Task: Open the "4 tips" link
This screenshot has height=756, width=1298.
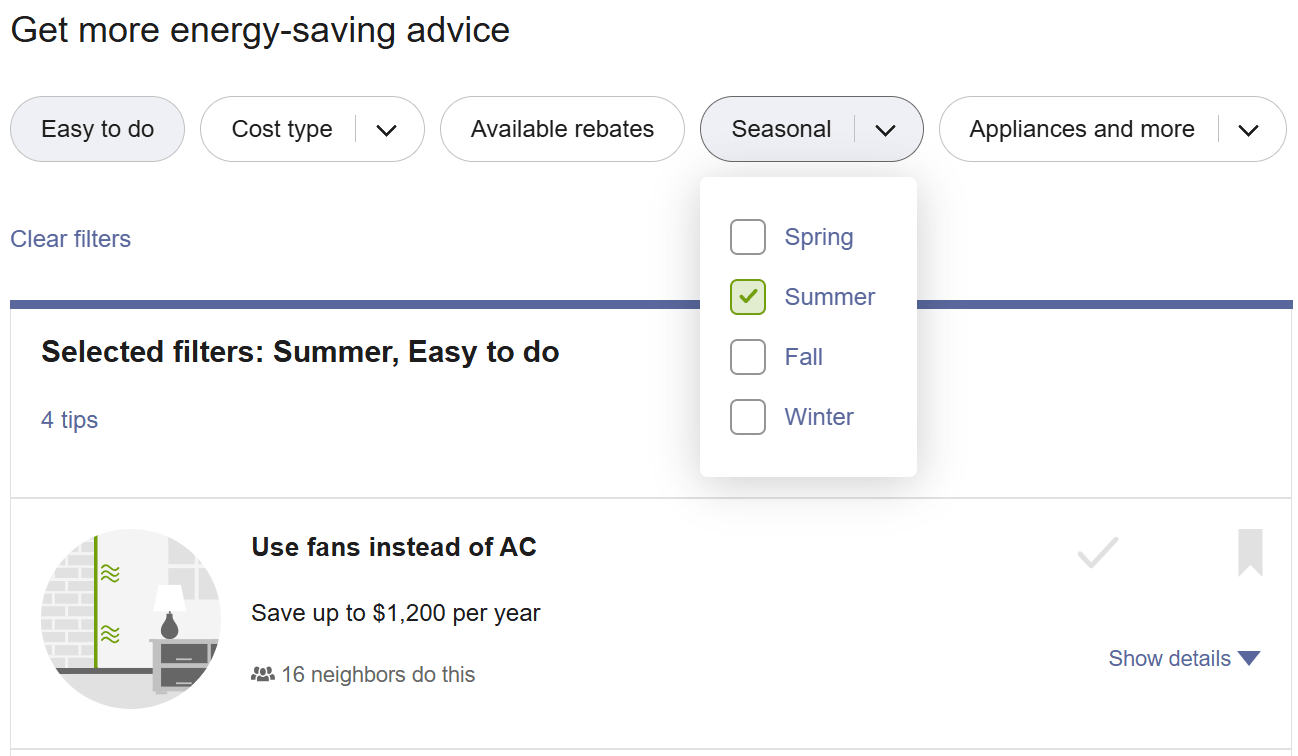Action: click(69, 419)
